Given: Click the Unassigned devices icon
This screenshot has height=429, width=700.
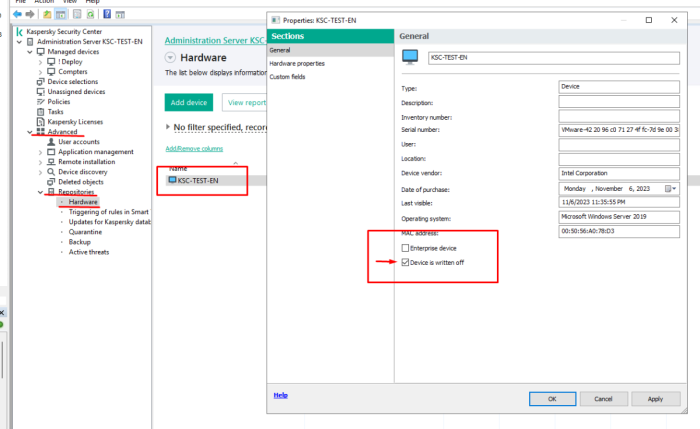Looking at the screenshot, I should (41, 92).
